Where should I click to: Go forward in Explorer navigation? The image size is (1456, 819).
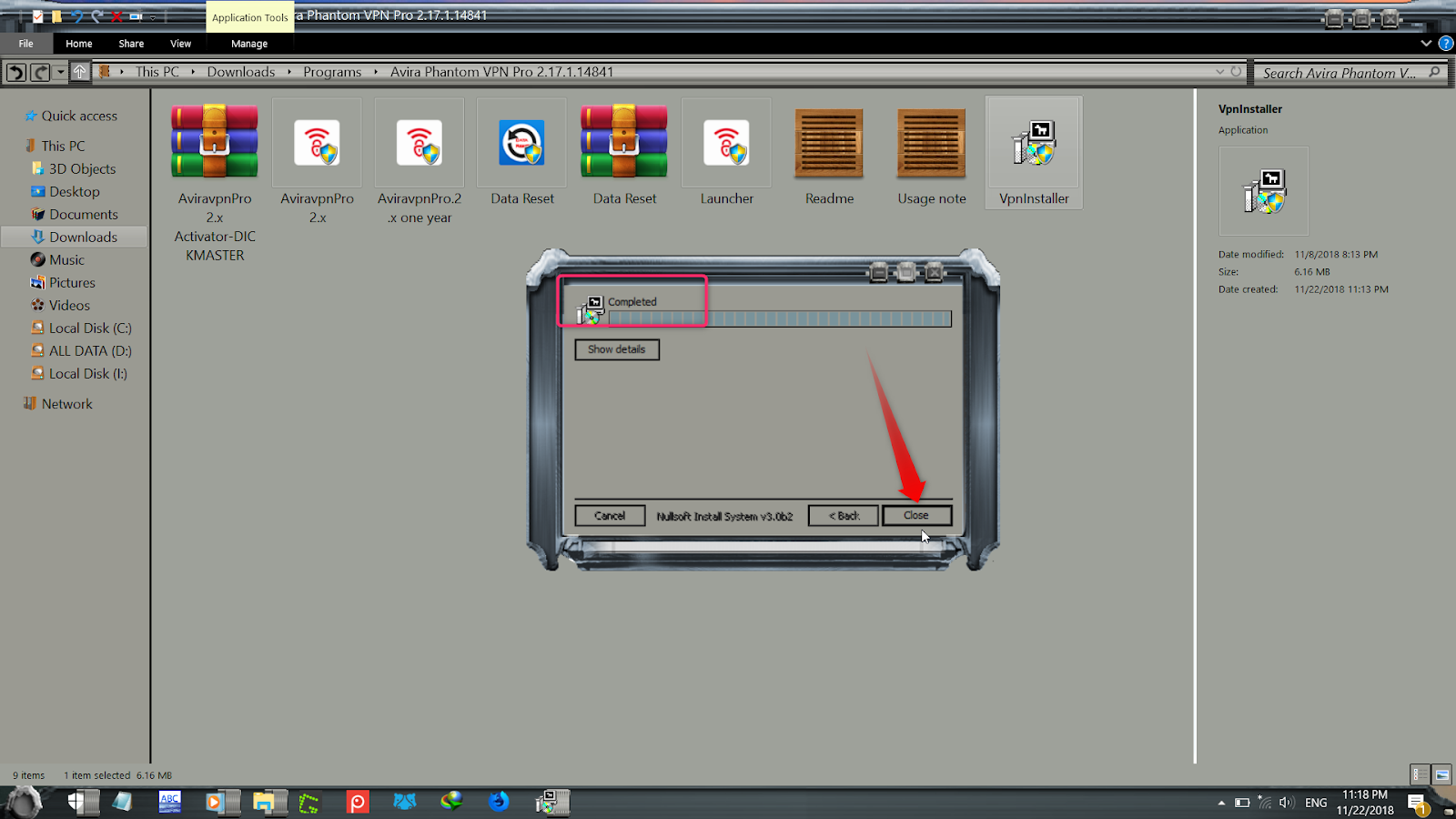pyautogui.click(x=39, y=72)
